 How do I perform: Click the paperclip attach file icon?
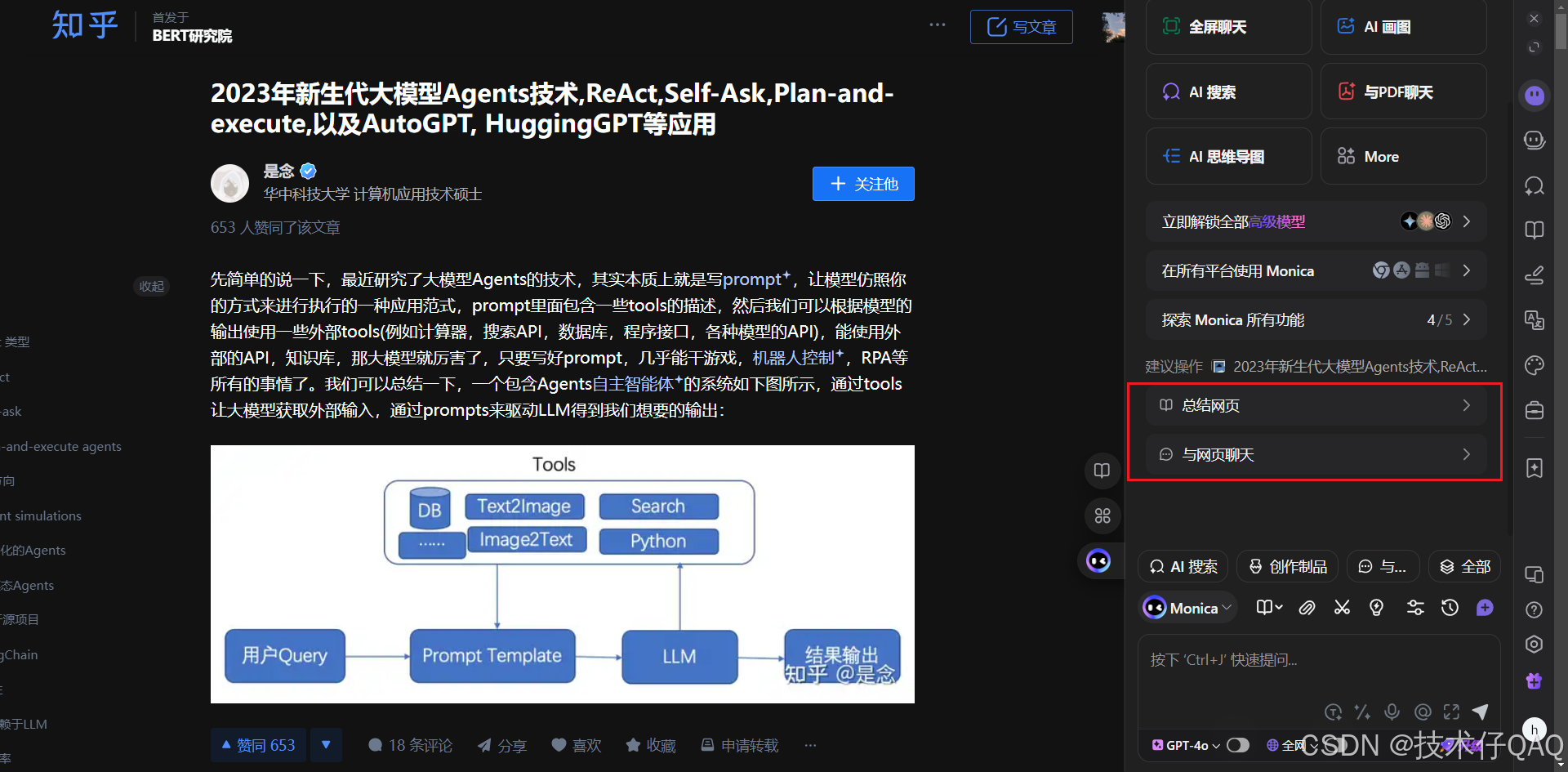point(1307,608)
